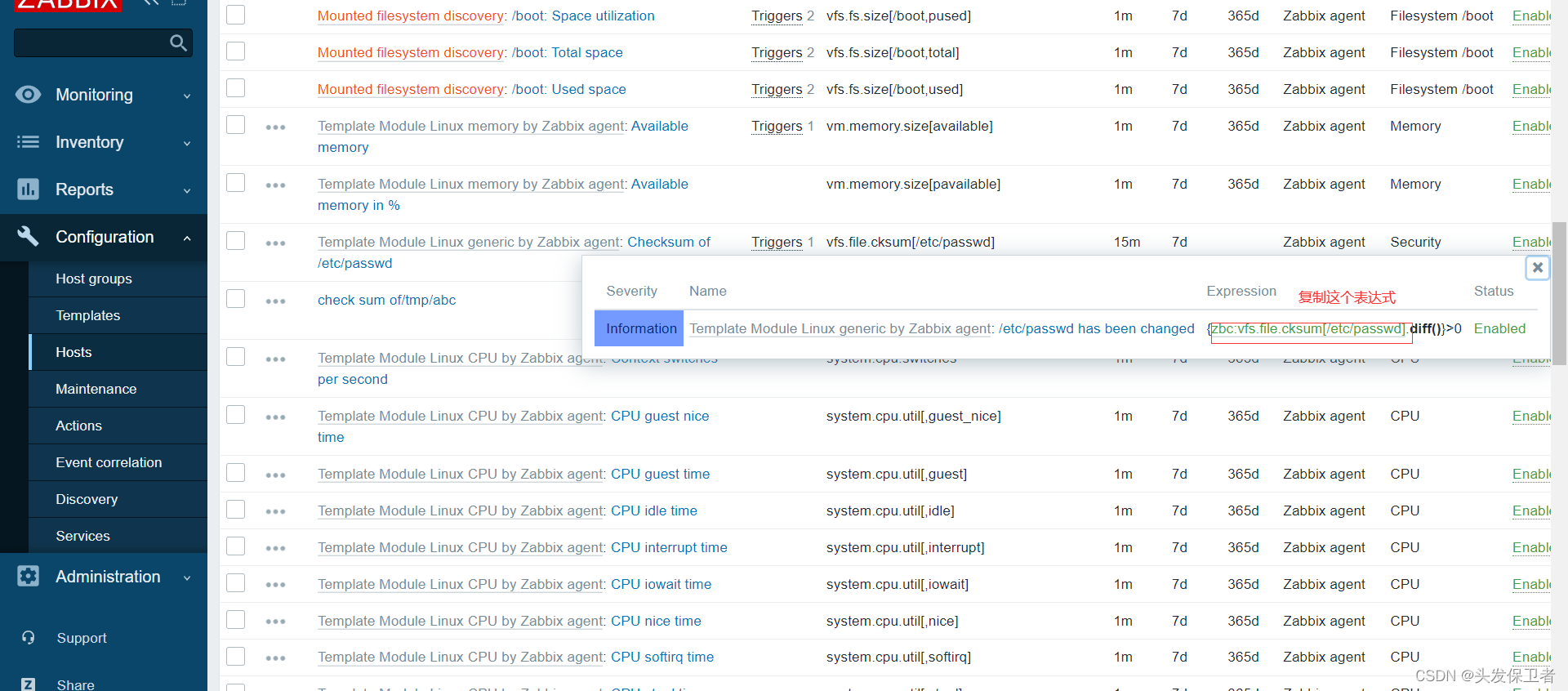This screenshot has width=1568, height=691.
Task: Expand the Administration menu chevron
Action: pos(187,577)
